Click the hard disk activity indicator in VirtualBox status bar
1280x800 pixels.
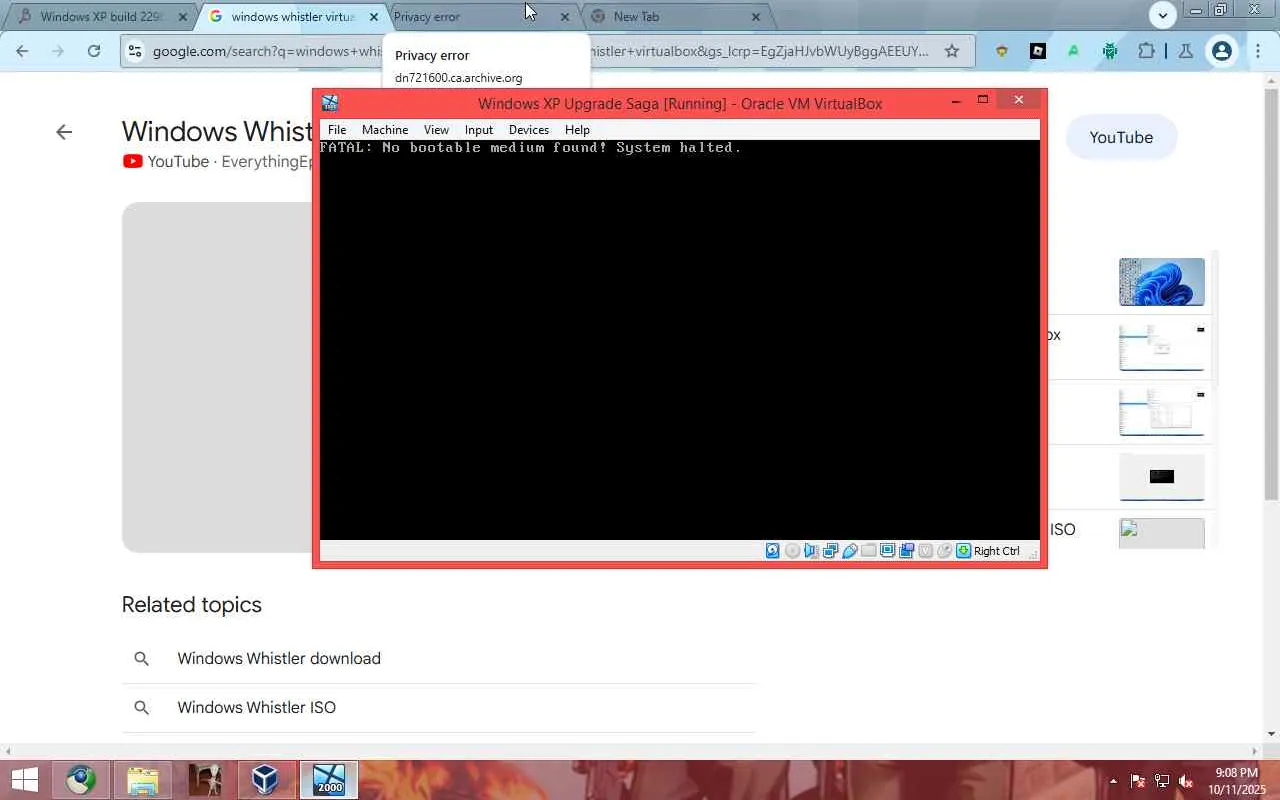pyautogui.click(x=773, y=551)
